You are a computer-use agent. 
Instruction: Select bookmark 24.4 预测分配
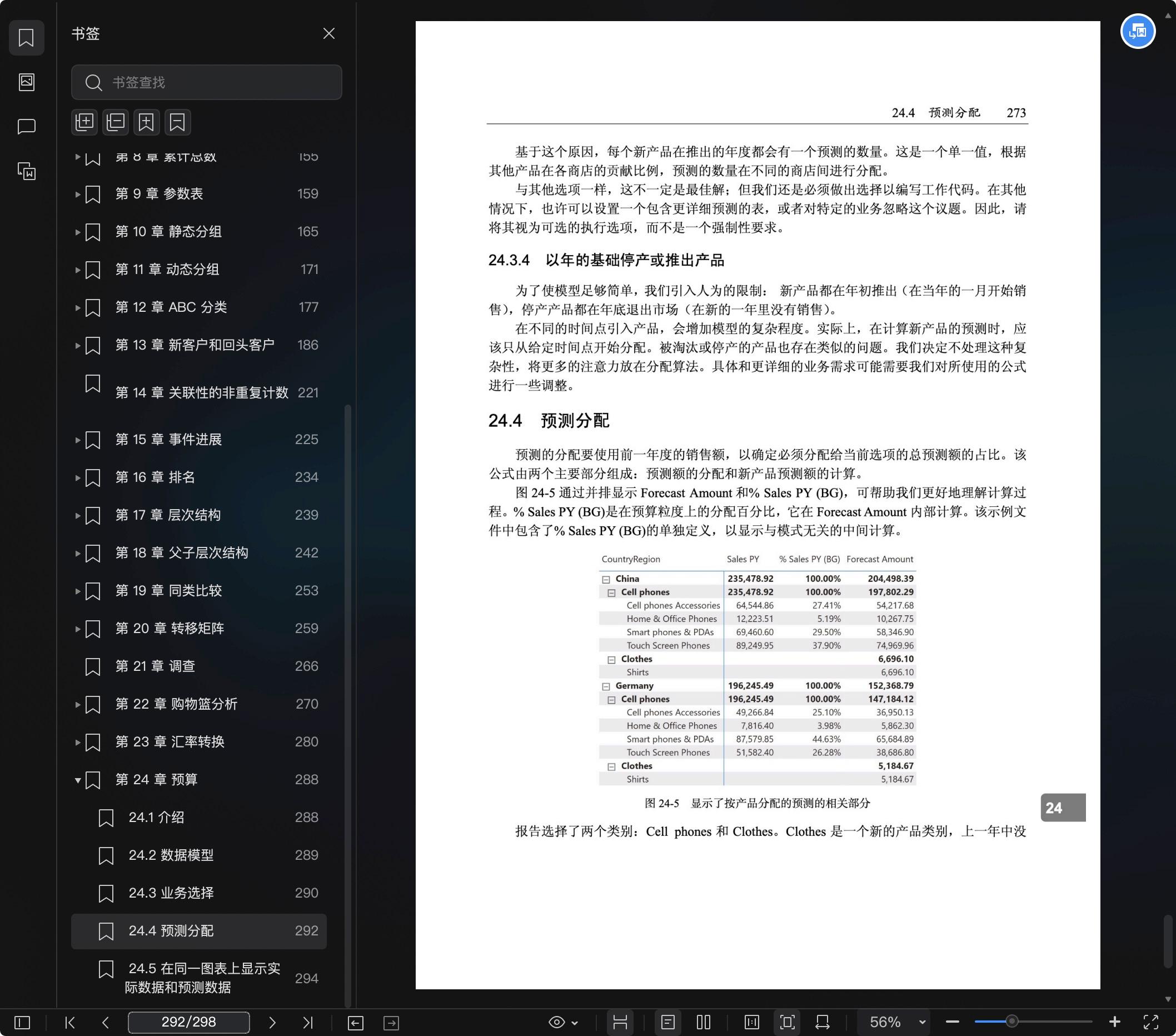pos(199,932)
